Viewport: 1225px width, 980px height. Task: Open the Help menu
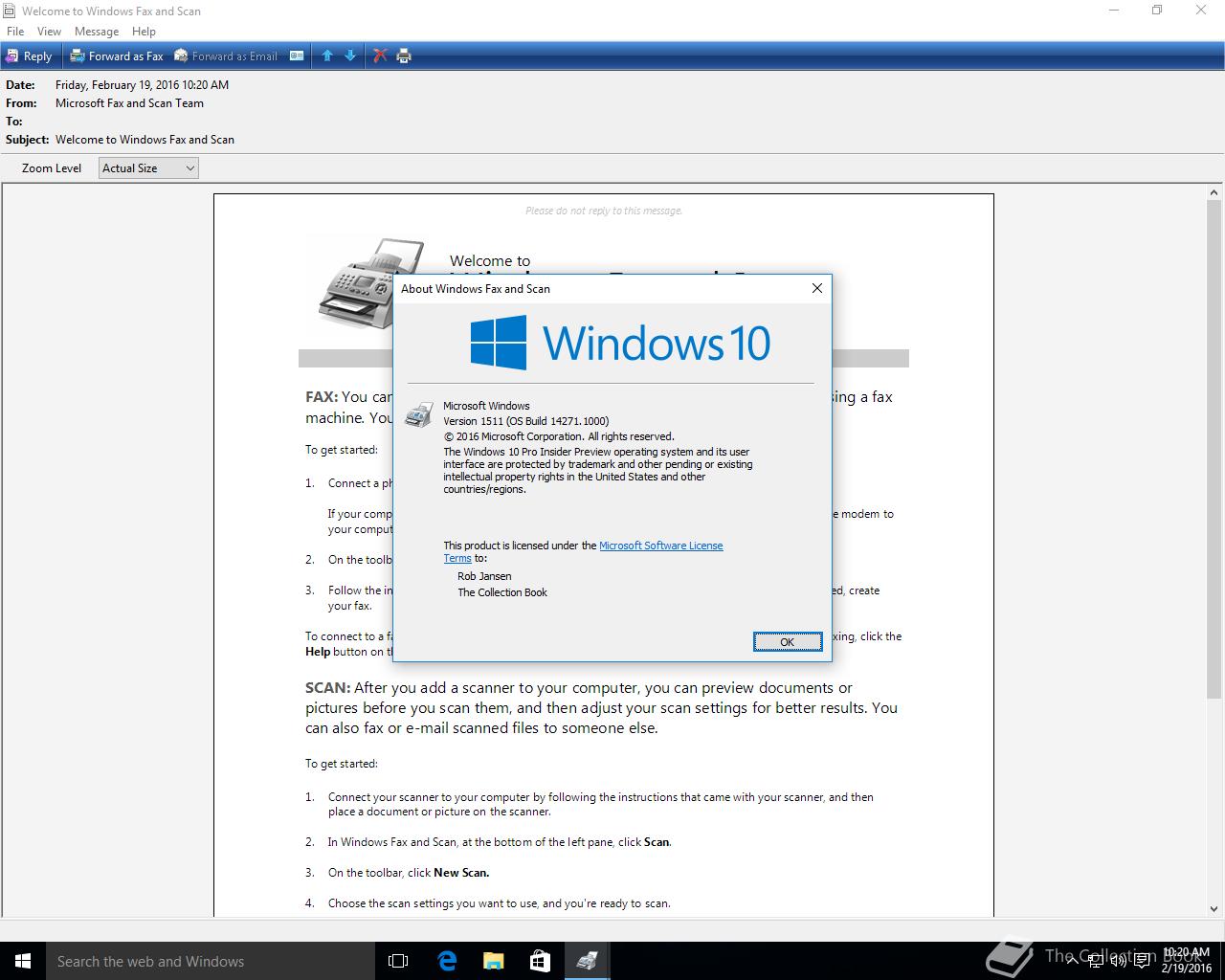(144, 32)
